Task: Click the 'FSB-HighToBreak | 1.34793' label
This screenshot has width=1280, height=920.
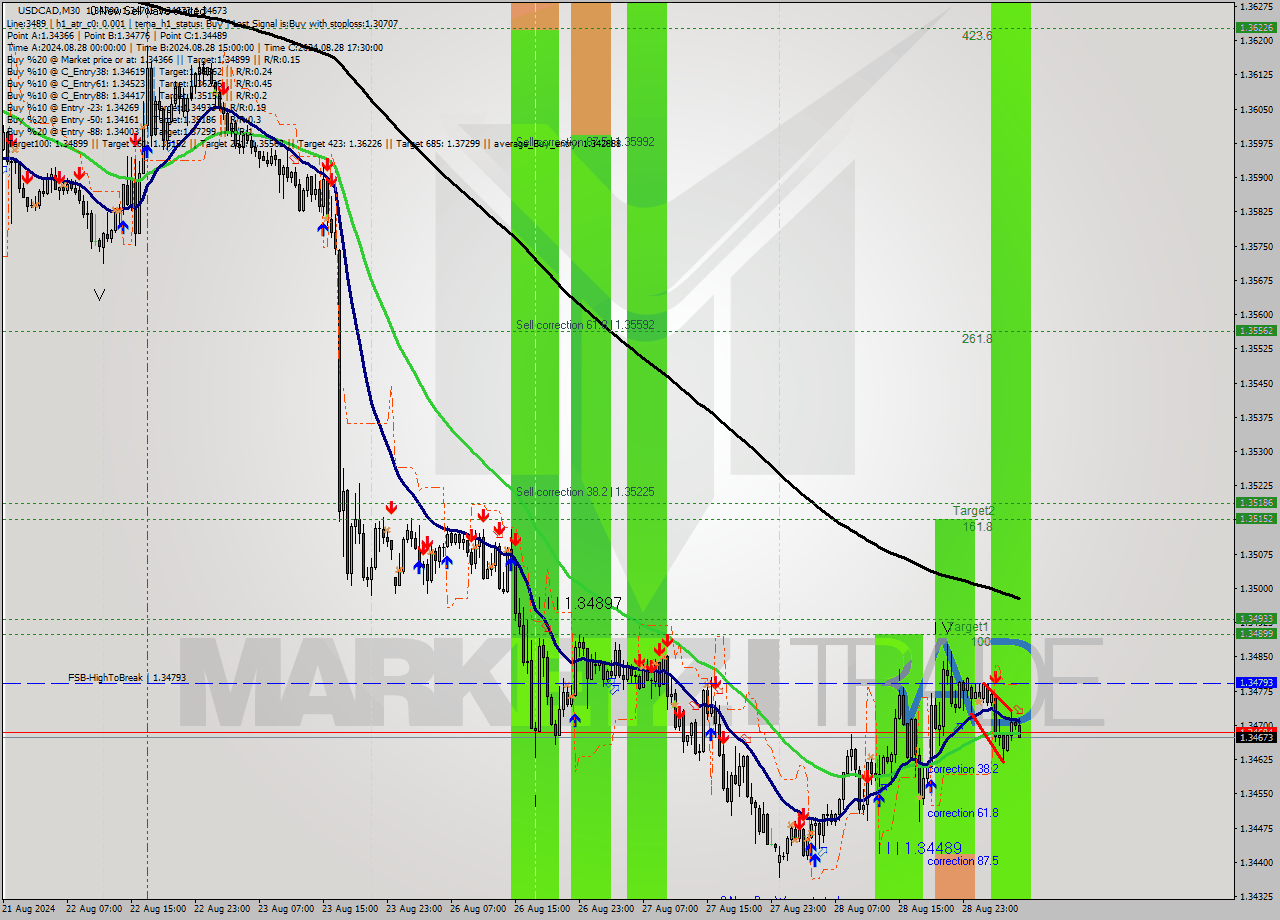Action: [x=127, y=678]
